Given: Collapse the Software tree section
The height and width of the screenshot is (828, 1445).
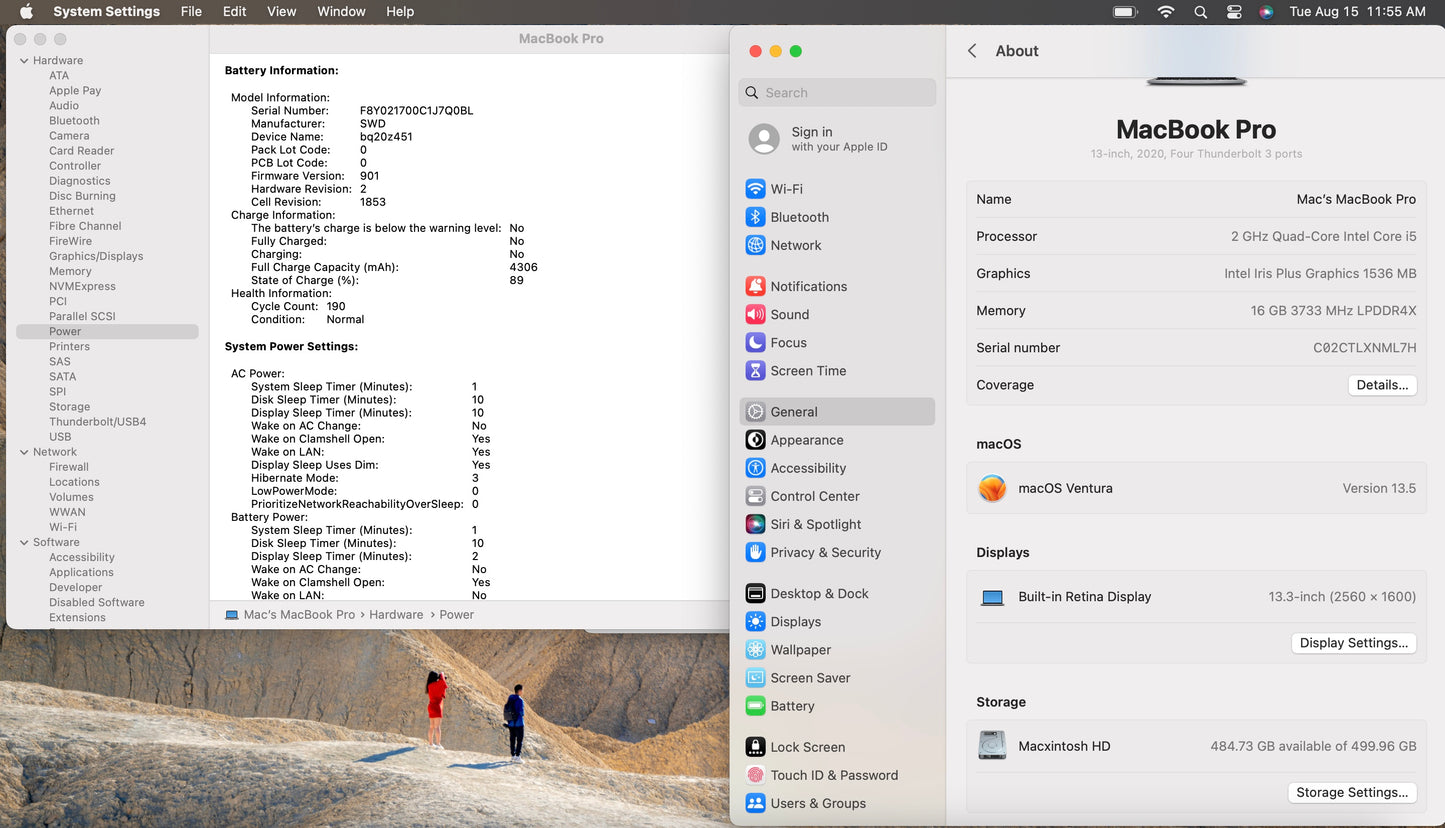Looking at the screenshot, I should tap(24, 542).
